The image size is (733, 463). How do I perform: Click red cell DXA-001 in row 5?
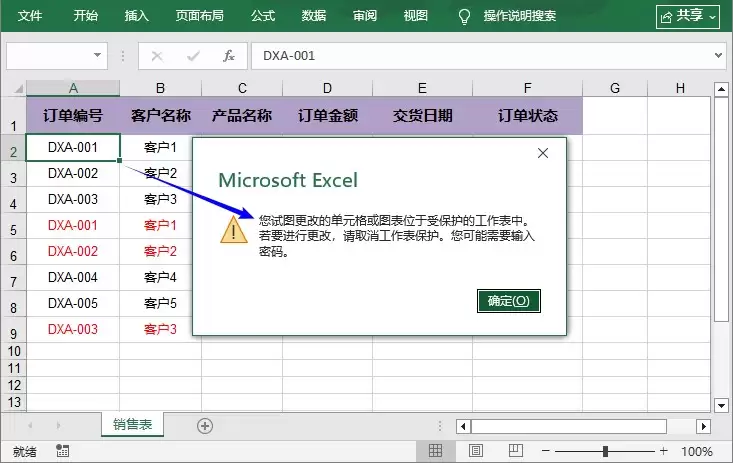pyautogui.click(x=73, y=225)
